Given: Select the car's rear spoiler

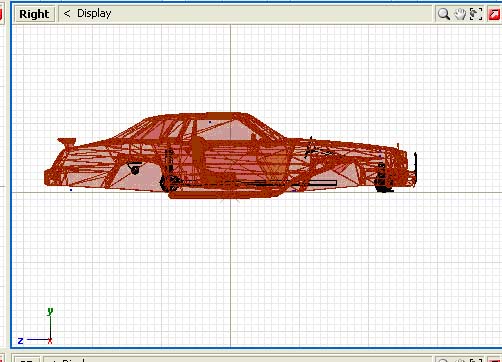Looking at the screenshot, I should click(x=67, y=142).
